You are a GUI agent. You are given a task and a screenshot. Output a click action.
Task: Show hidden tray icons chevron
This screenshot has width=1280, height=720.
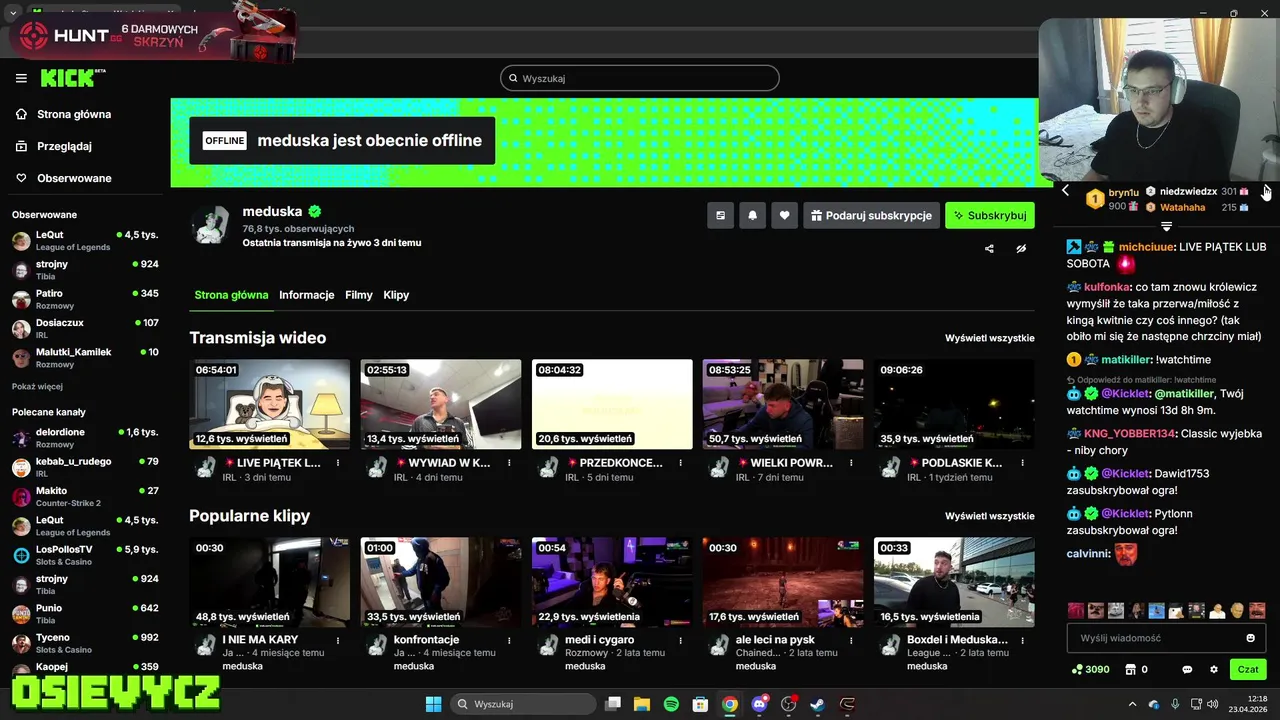[1132, 704]
